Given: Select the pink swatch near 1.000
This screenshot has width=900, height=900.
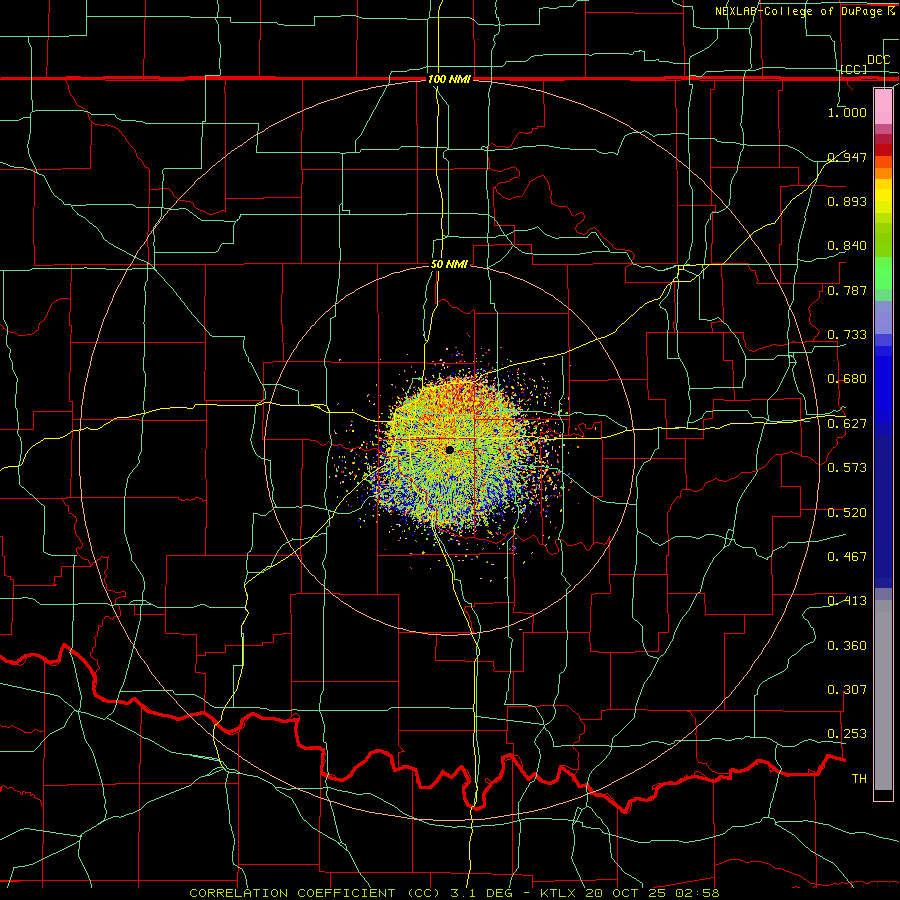Looking at the screenshot, I should [x=883, y=107].
